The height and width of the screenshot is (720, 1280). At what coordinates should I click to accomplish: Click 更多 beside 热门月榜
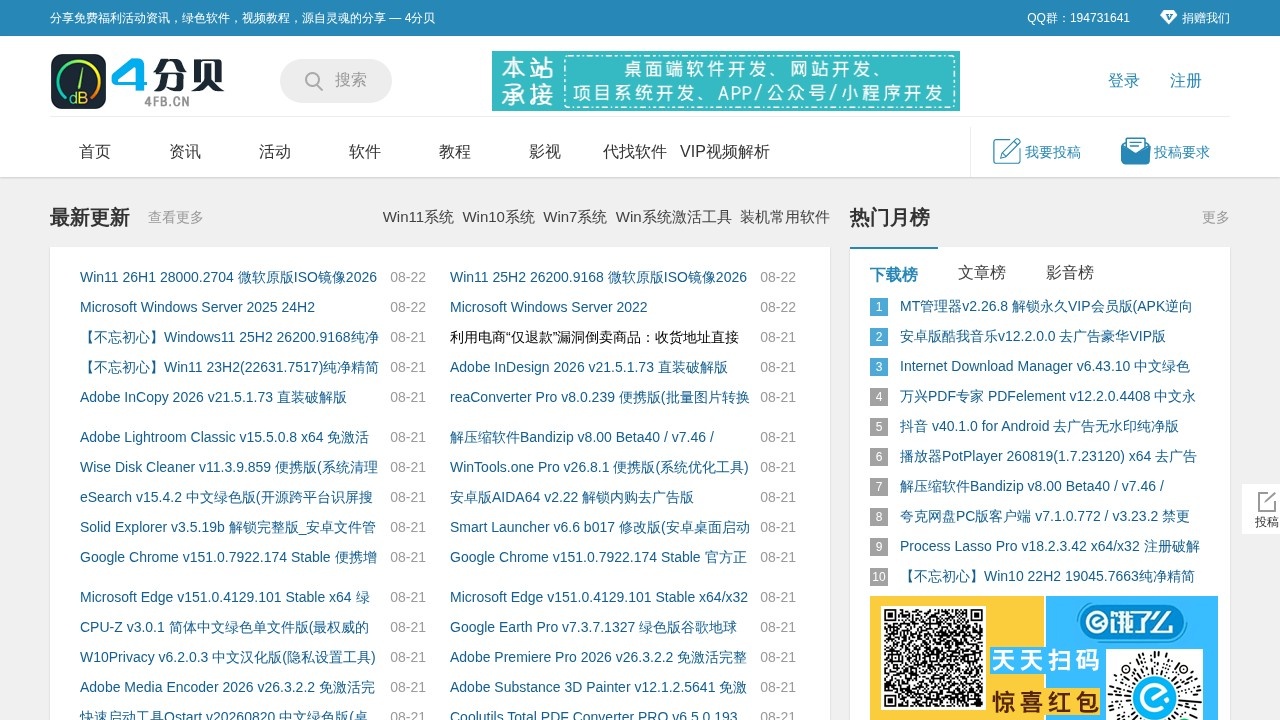[1216, 217]
